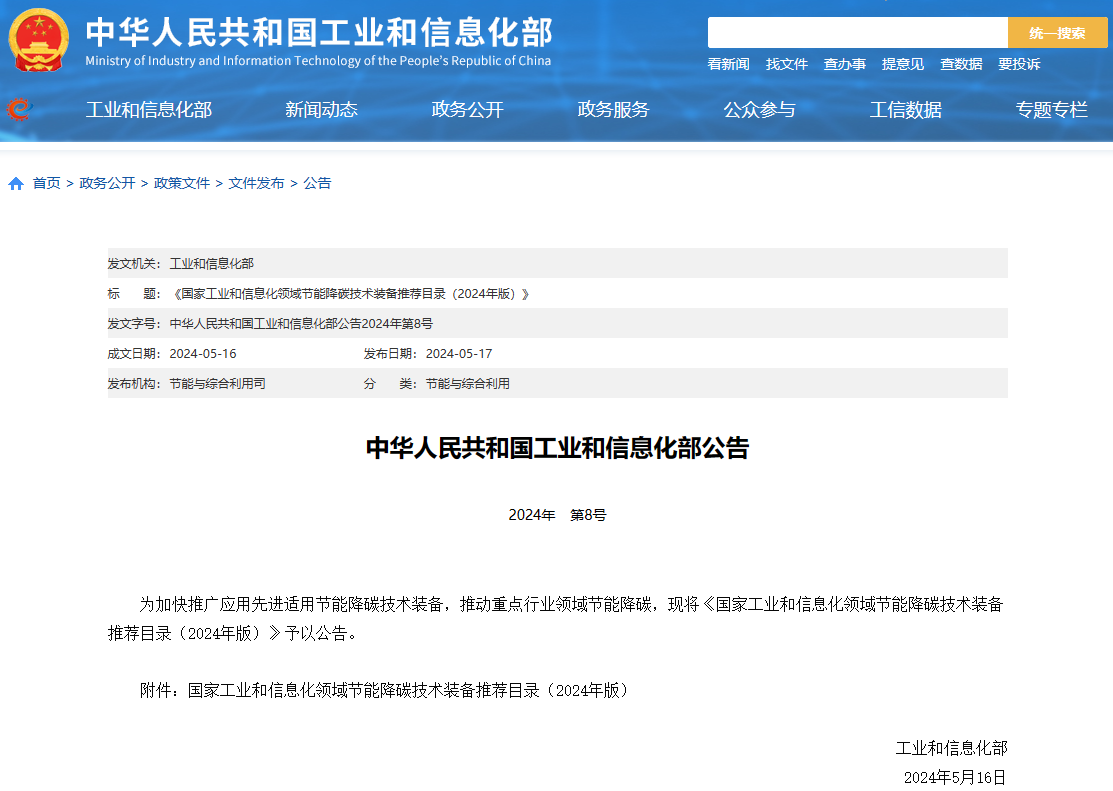Image resolution: width=1113 pixels, height=791 pixels.
Task: Select 工信数据 navigation menu item
Action: coord(905,110)
